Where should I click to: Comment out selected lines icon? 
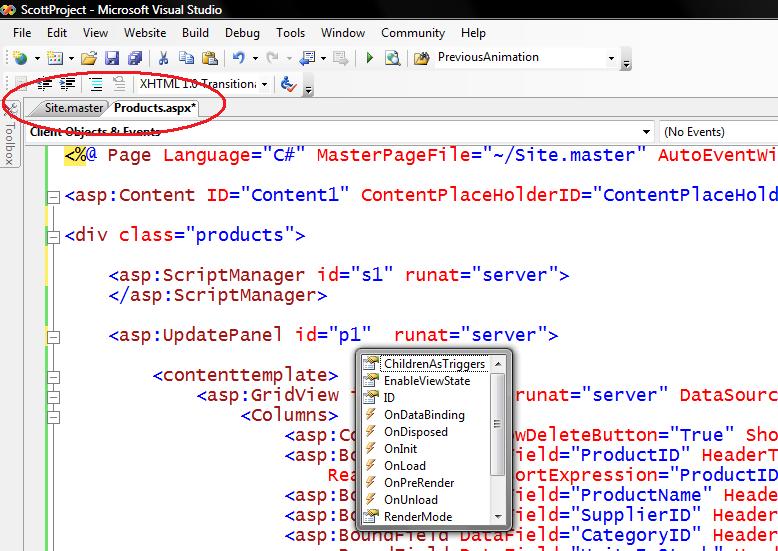point(96,84)
